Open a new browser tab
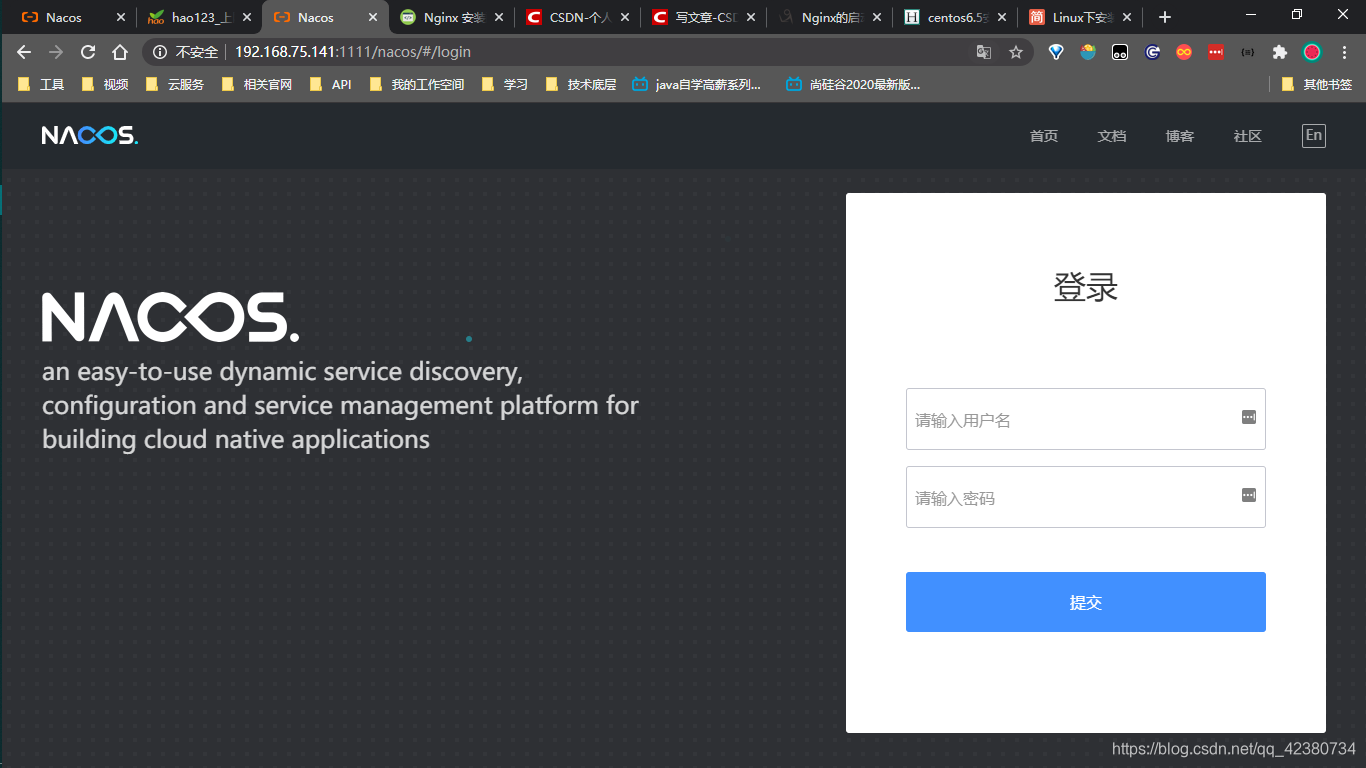The width and height of the screenshot is (1366, 768). pos(1164,17)
